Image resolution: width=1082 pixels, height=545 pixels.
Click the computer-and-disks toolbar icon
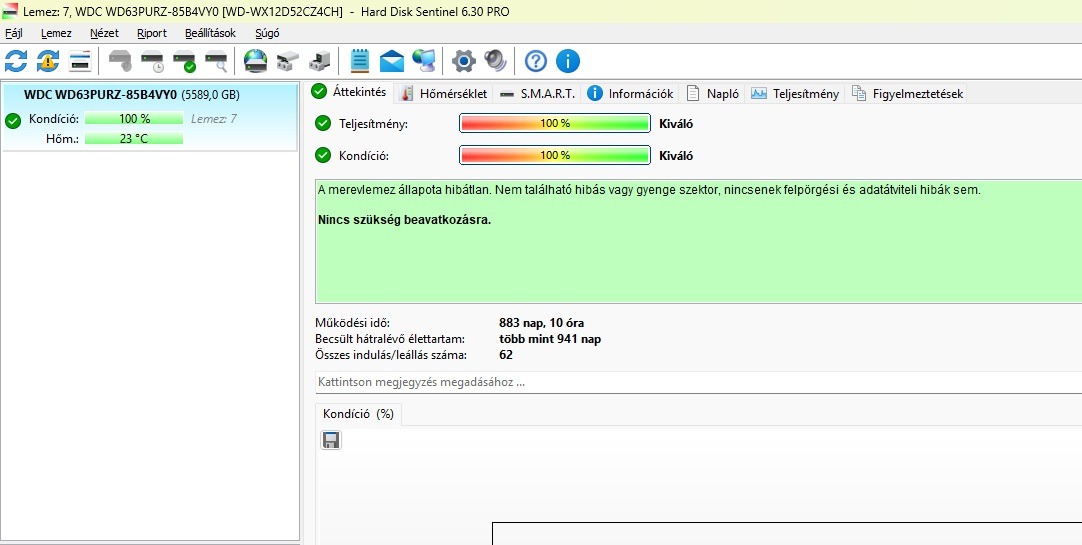(319, 61)
